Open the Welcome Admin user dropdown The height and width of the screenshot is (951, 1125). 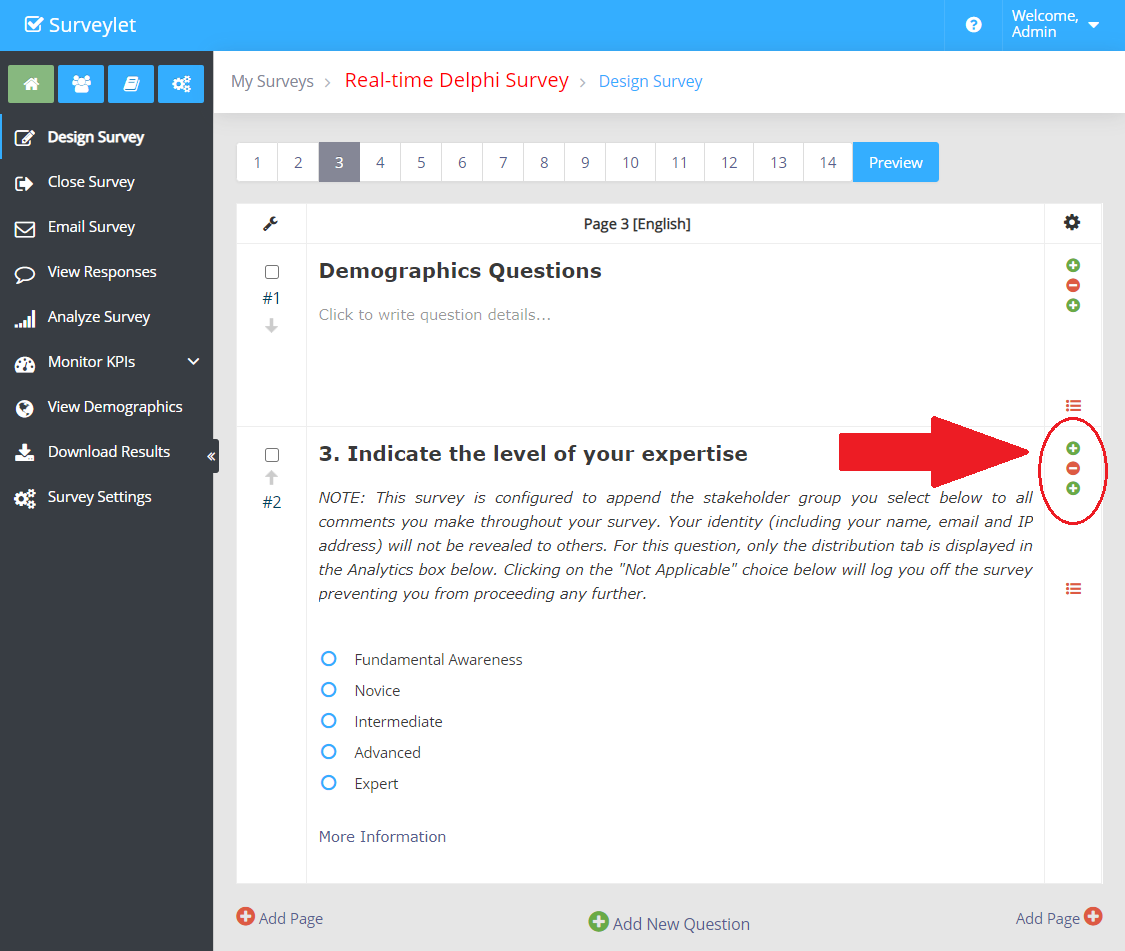tap(1055, 25)
